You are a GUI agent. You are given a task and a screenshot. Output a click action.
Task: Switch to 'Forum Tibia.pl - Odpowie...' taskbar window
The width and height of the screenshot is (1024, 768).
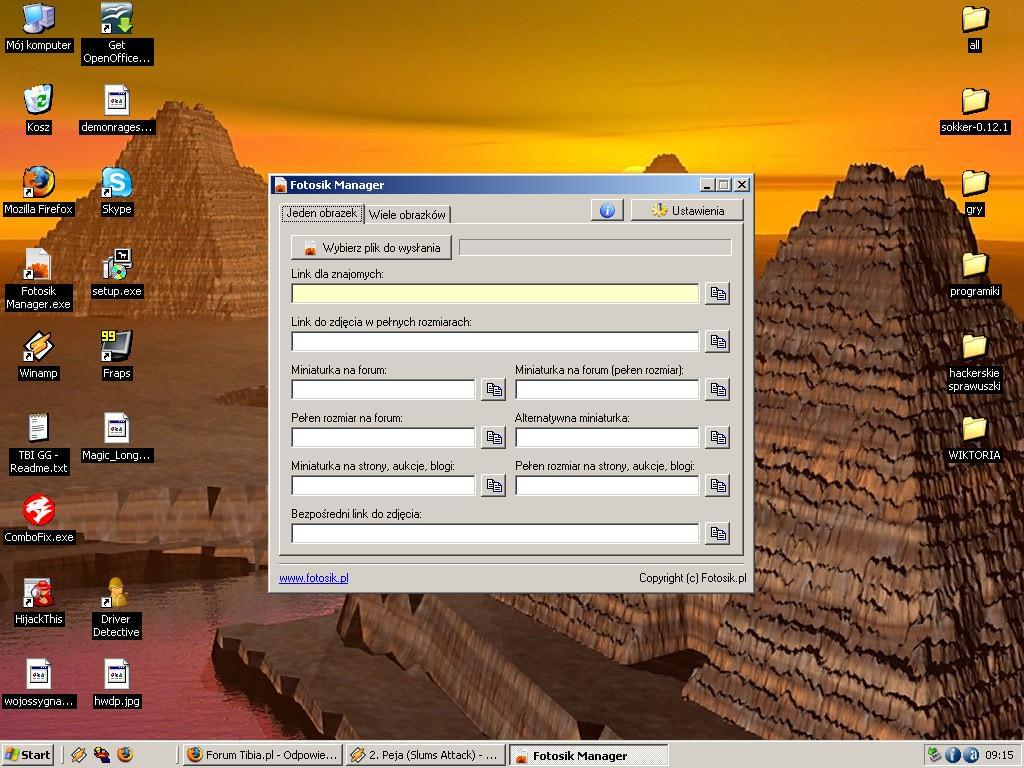[262, 755]
